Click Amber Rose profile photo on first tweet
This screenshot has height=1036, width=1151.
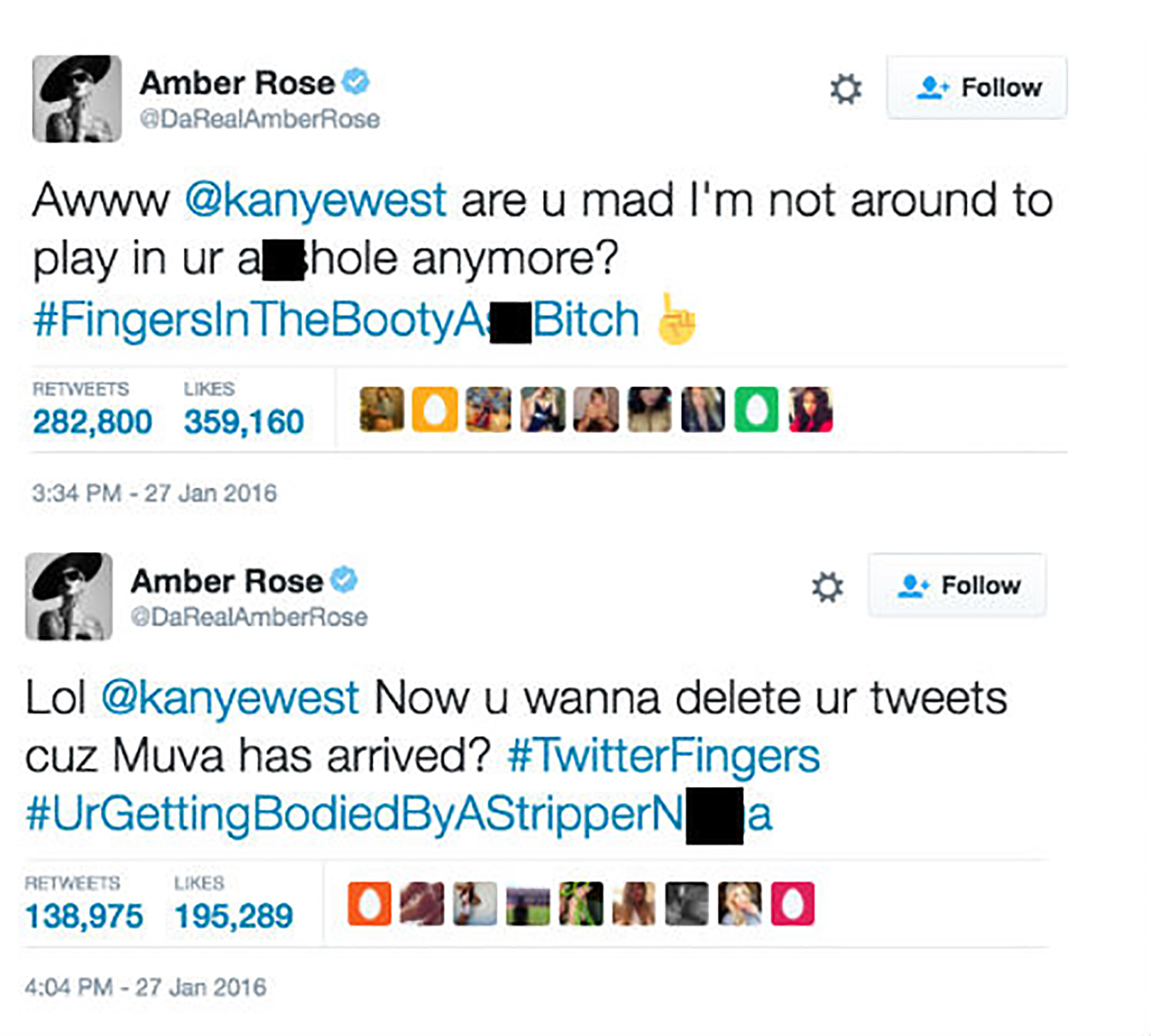point(77,99)
